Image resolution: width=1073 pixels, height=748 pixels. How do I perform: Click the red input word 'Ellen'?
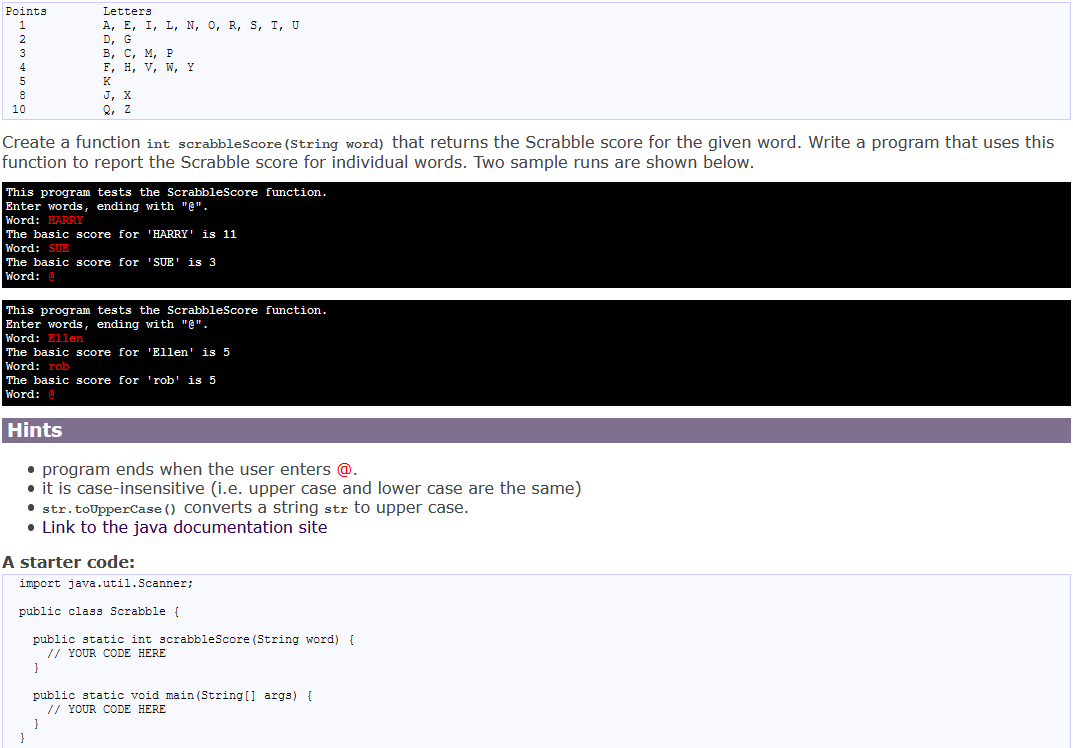[x=66, y=338]
